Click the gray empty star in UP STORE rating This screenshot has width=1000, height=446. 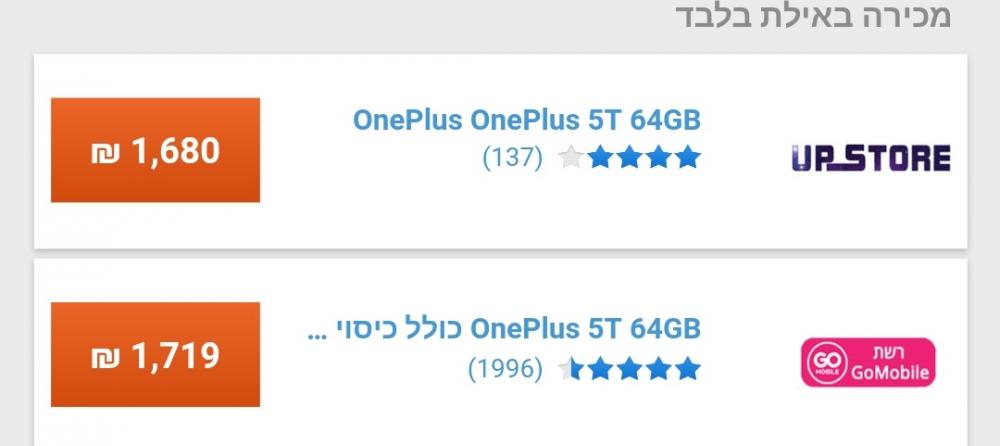(571, 157)
